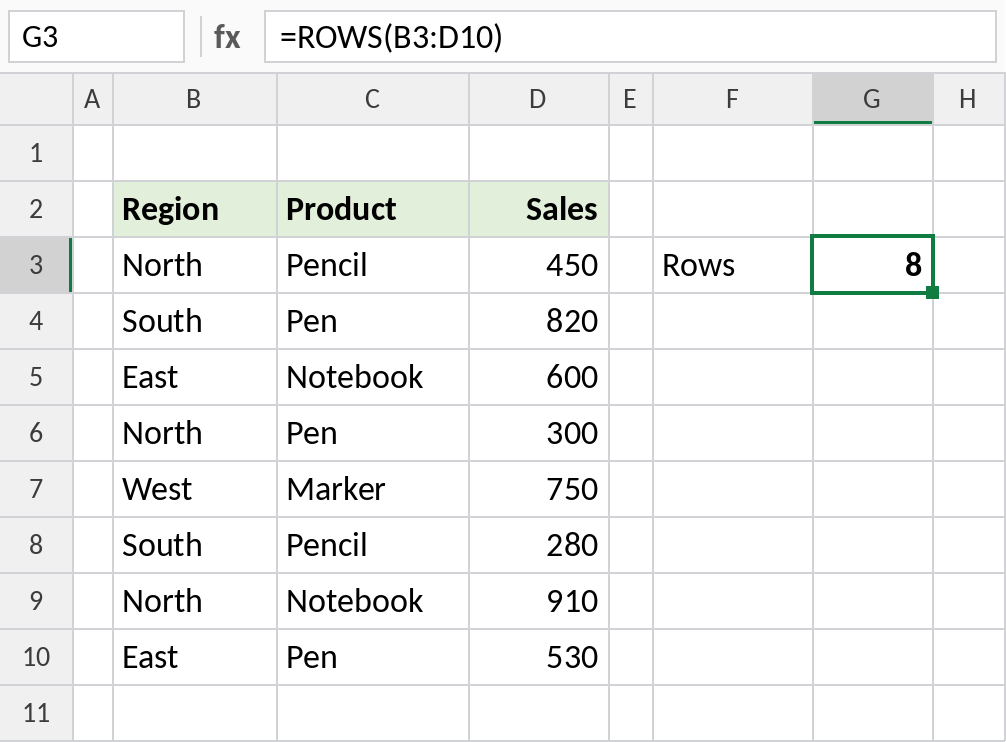Click the cell with value 530
The width and height of the screenshot is (1006, 742).
(x=538, y=657)
